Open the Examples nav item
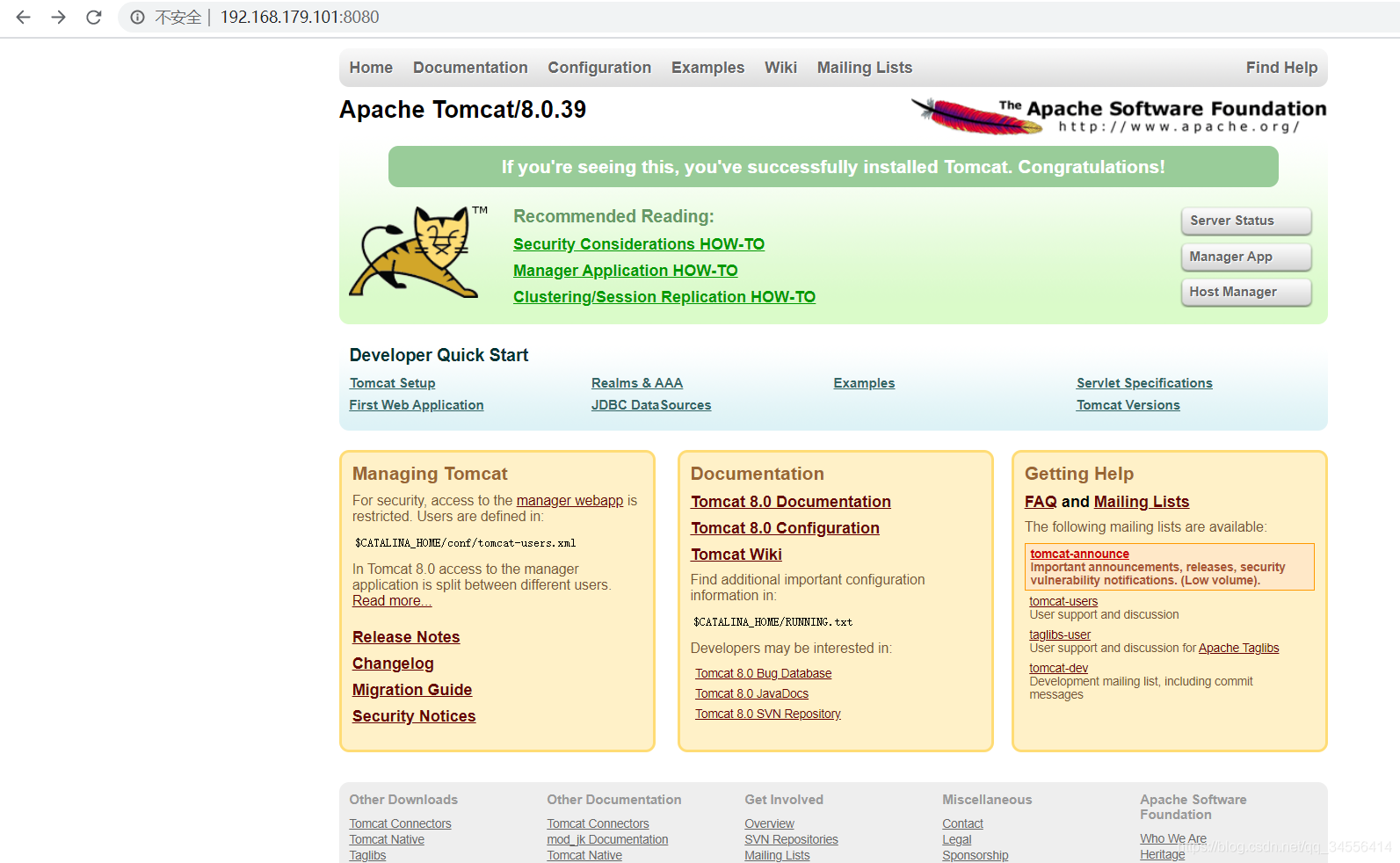The image size is (1400, 863). 707,68
